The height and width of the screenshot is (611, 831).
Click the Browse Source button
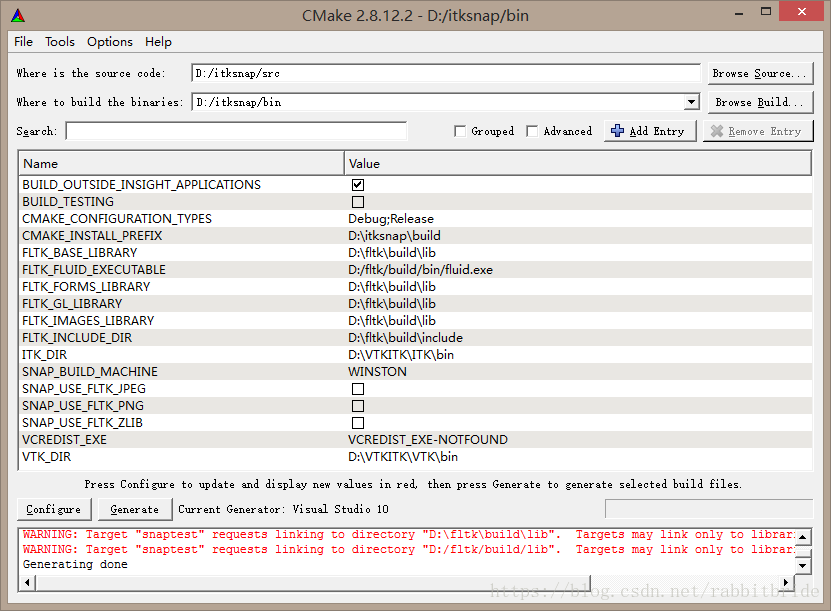pos(760,73)
